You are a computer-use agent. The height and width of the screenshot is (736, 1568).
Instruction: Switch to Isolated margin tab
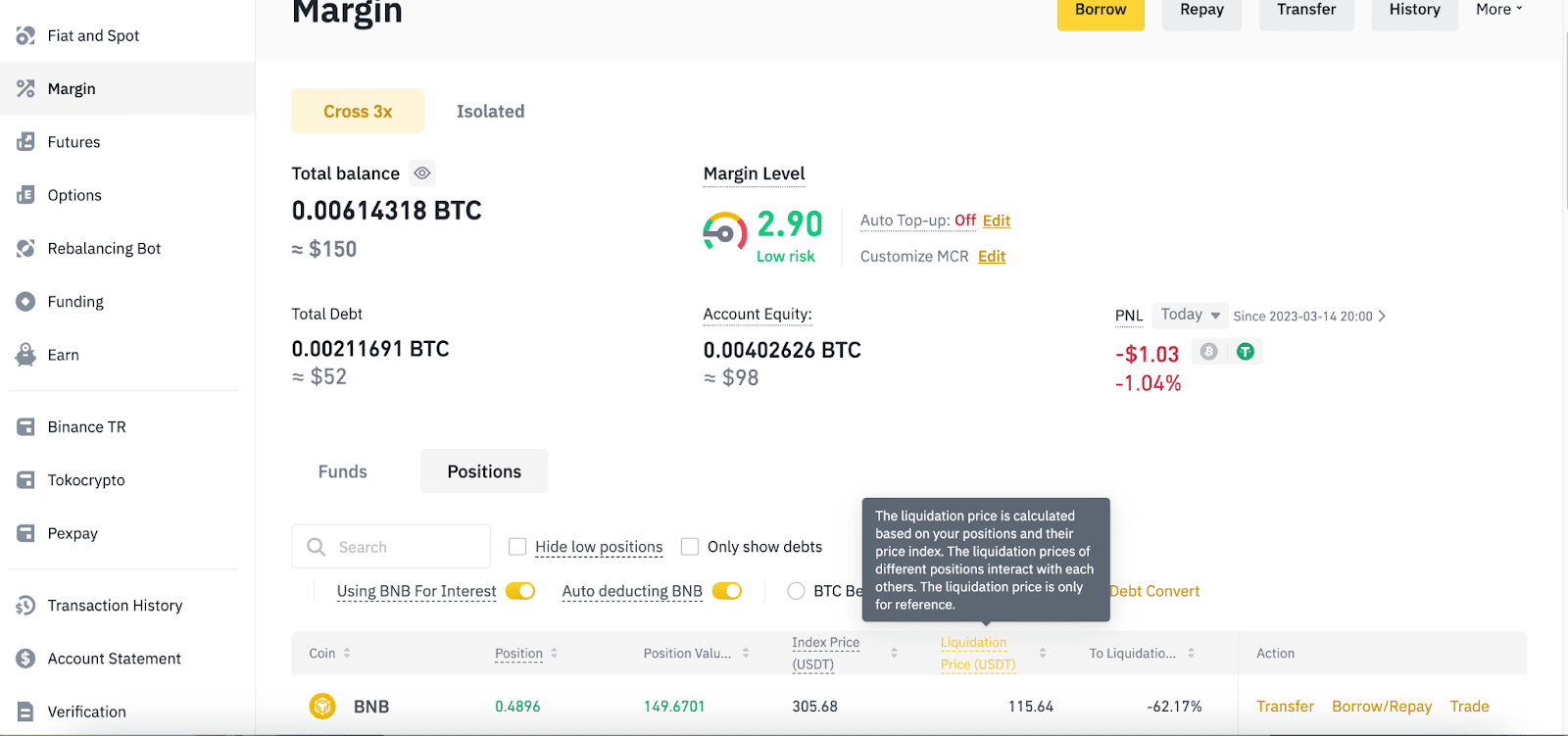[x=490, y=111]
